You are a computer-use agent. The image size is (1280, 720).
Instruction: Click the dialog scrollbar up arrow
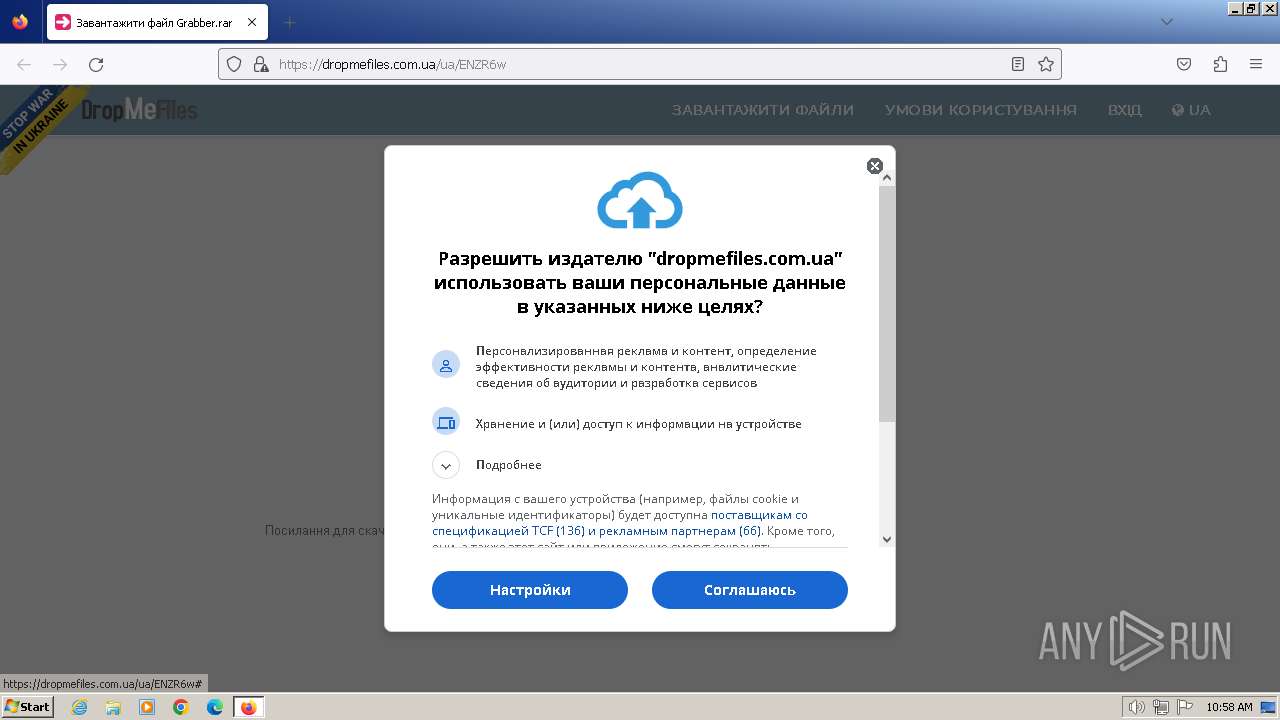coord(887,178)
